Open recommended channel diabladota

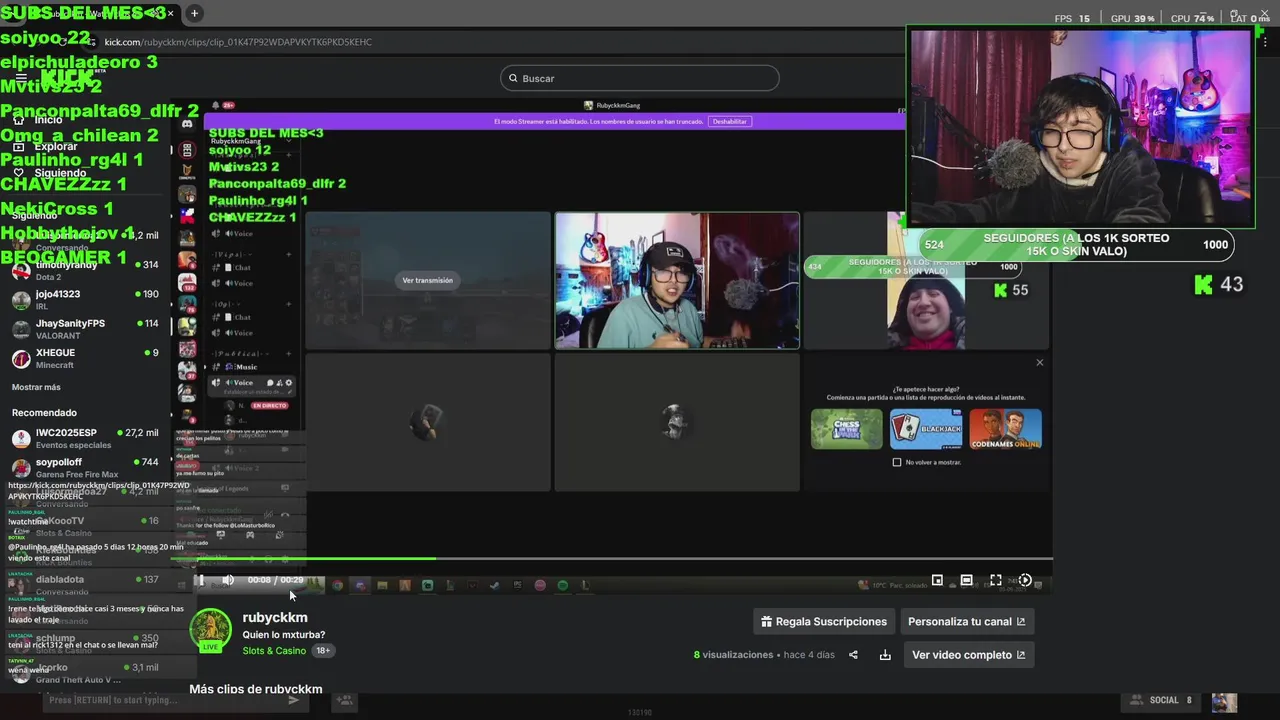click(x=85, y=584)
